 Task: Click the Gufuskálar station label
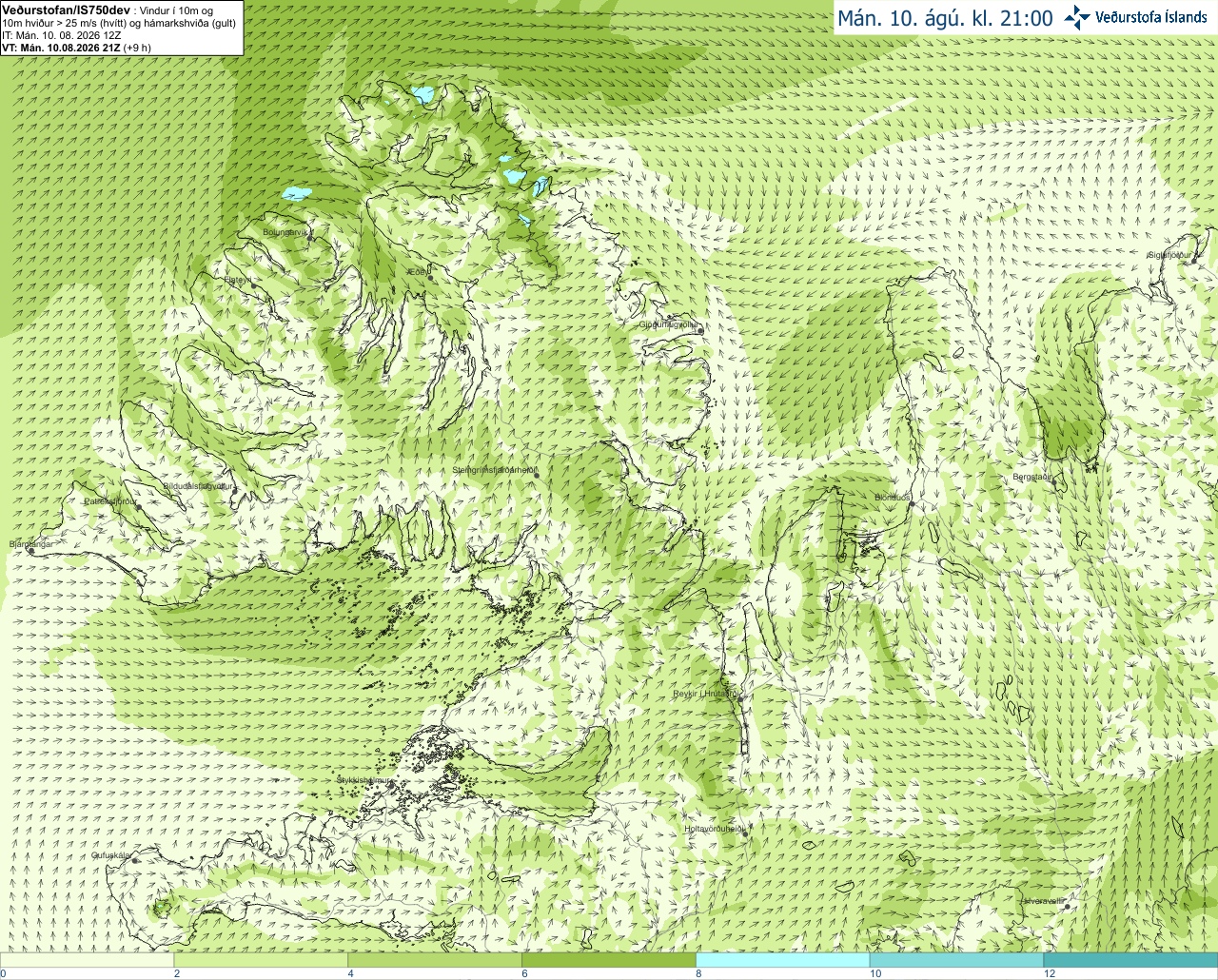pyautogui.click(x=109, y=855)
